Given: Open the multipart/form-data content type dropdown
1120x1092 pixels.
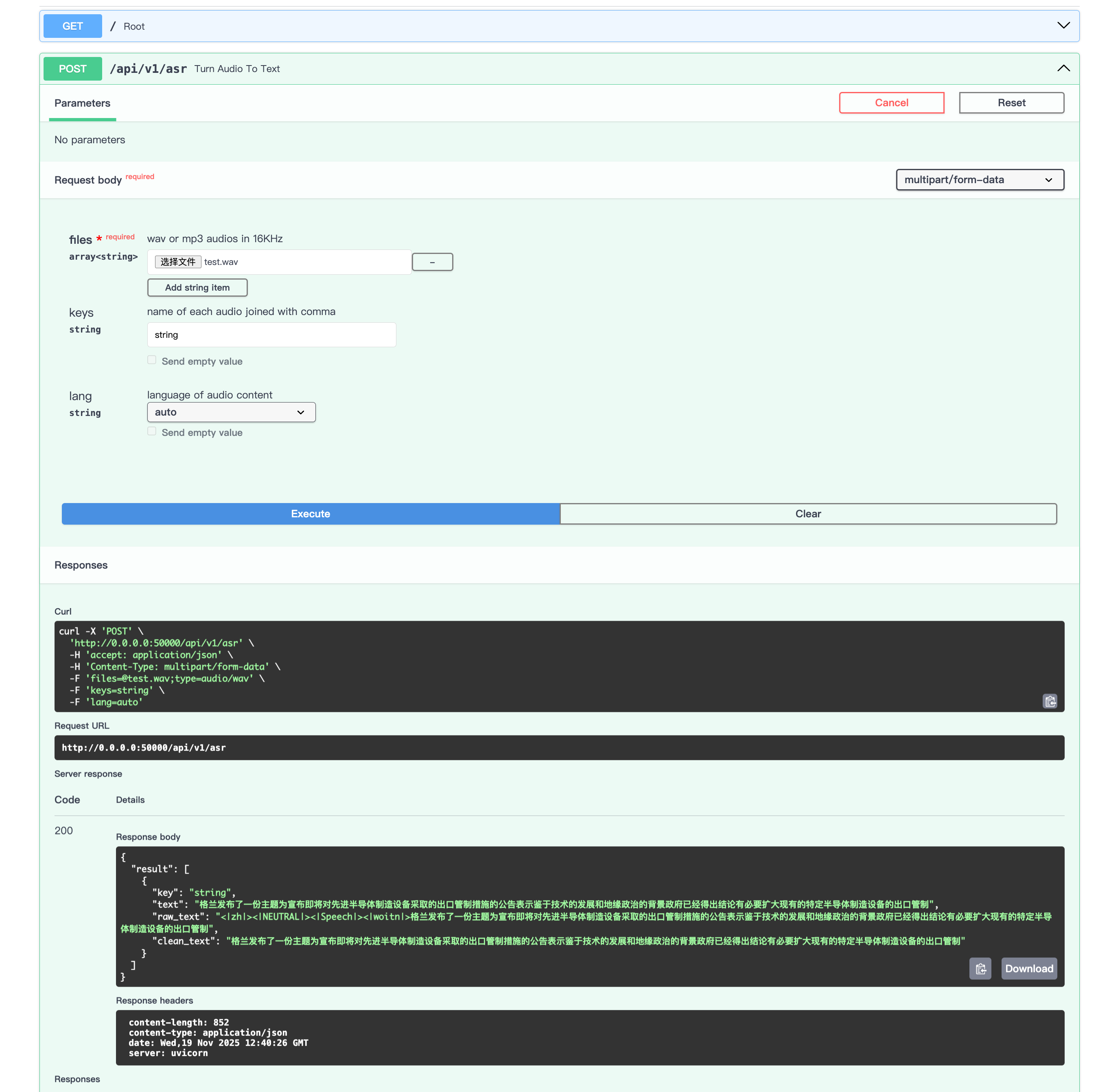Looking at the screenshot, I should point(980,179).
